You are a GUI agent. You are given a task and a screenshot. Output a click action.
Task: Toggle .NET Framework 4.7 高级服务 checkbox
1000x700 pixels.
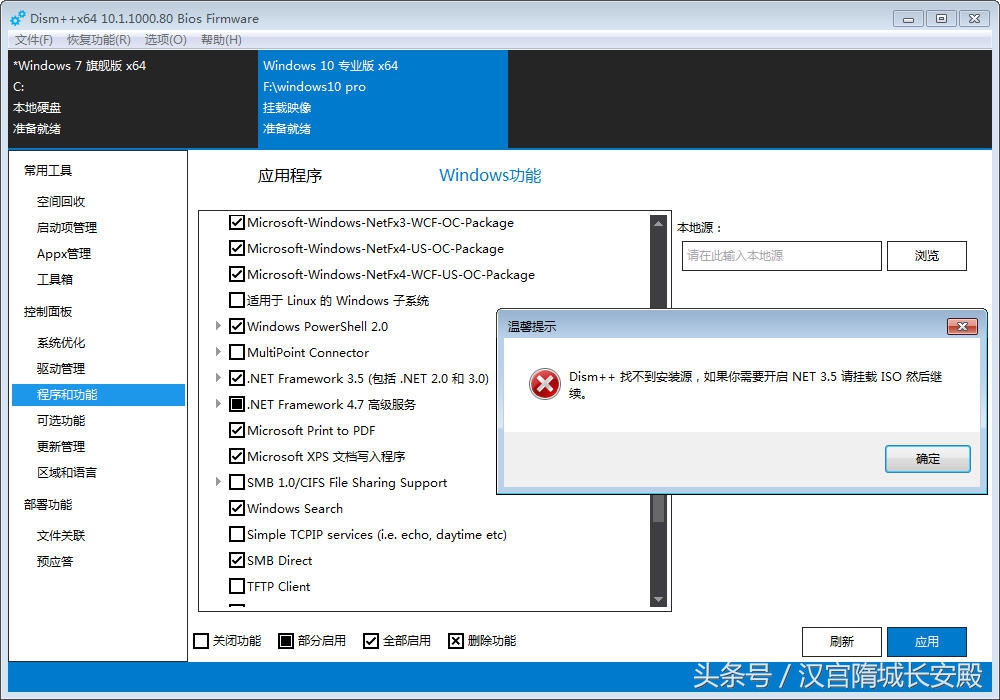[237, 404]
